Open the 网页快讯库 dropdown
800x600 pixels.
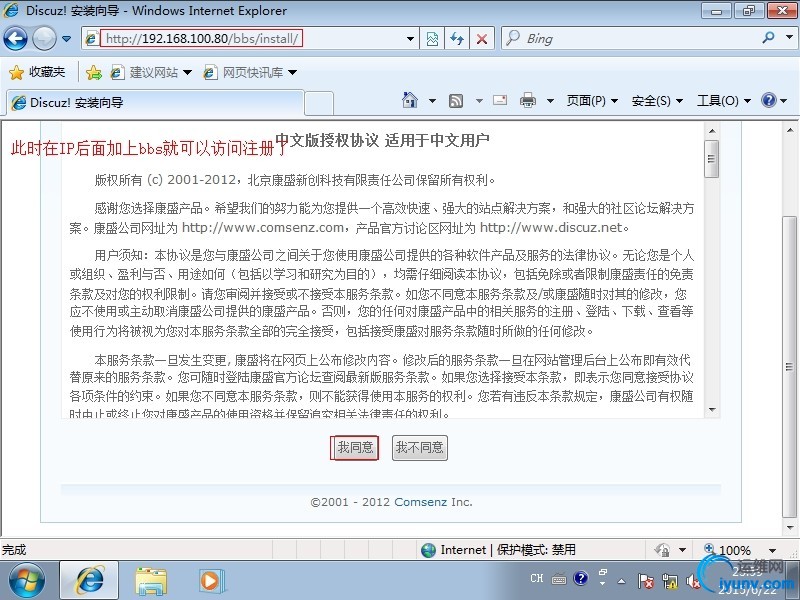click(250, 72)
